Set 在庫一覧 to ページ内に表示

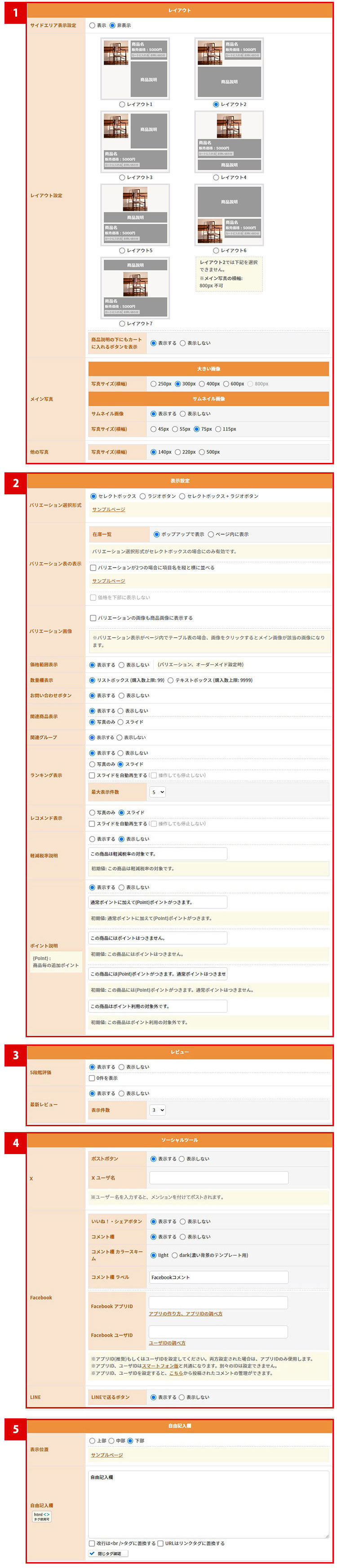[211, 534]
